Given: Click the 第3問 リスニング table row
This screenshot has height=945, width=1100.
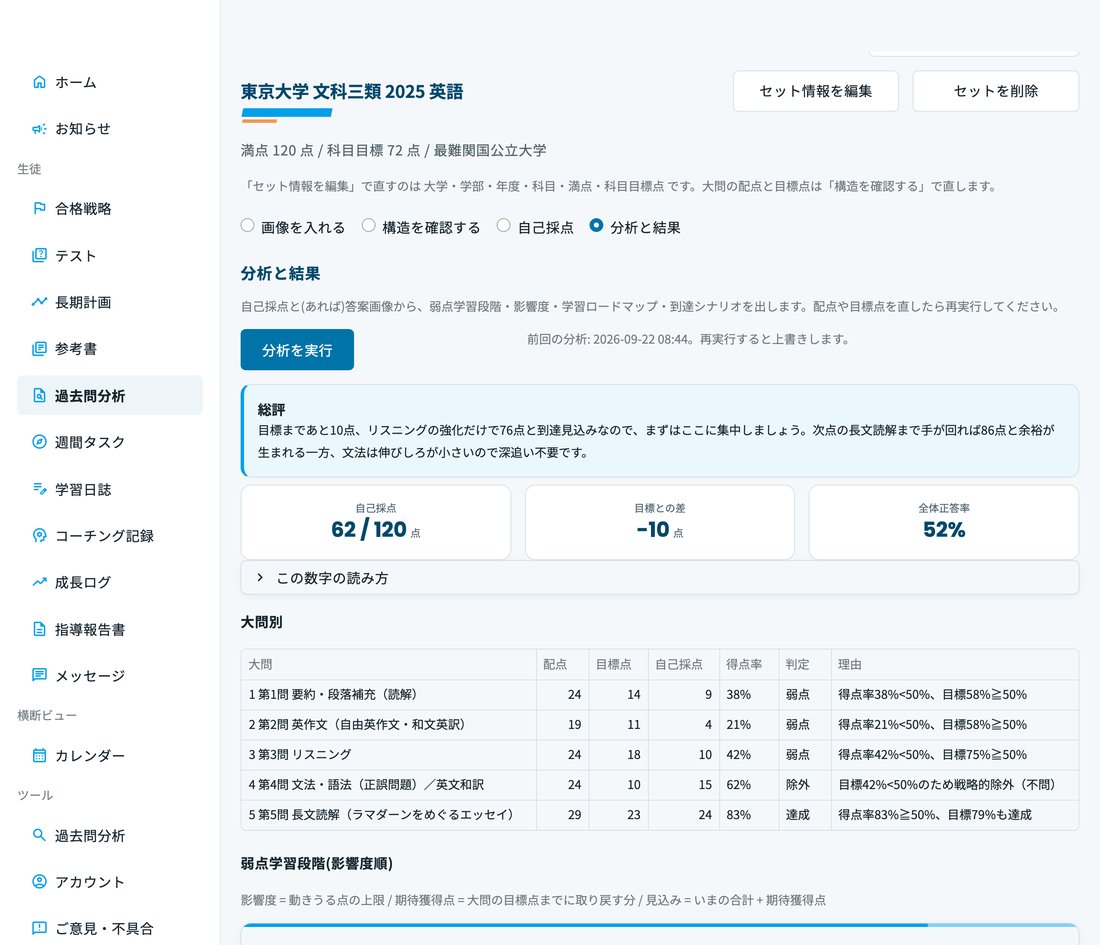Looking at the screenshot, I should click(659, 755).
